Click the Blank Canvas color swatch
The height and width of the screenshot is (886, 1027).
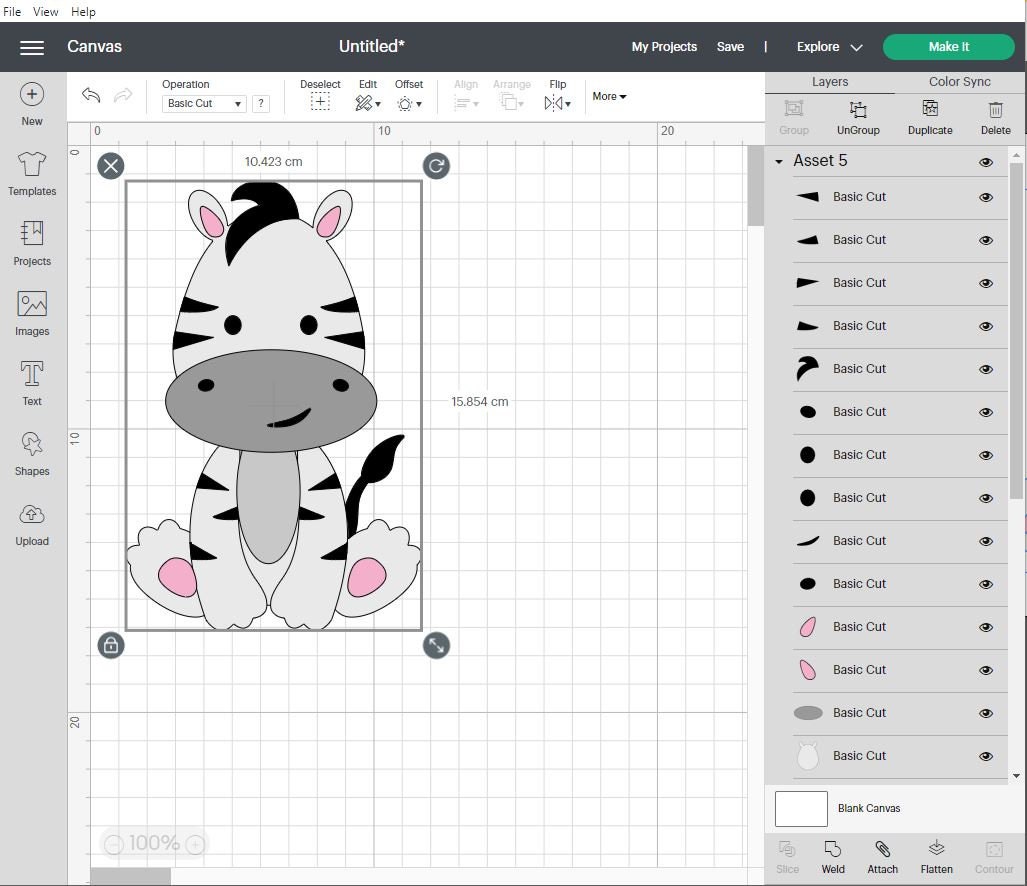[800, 808]
